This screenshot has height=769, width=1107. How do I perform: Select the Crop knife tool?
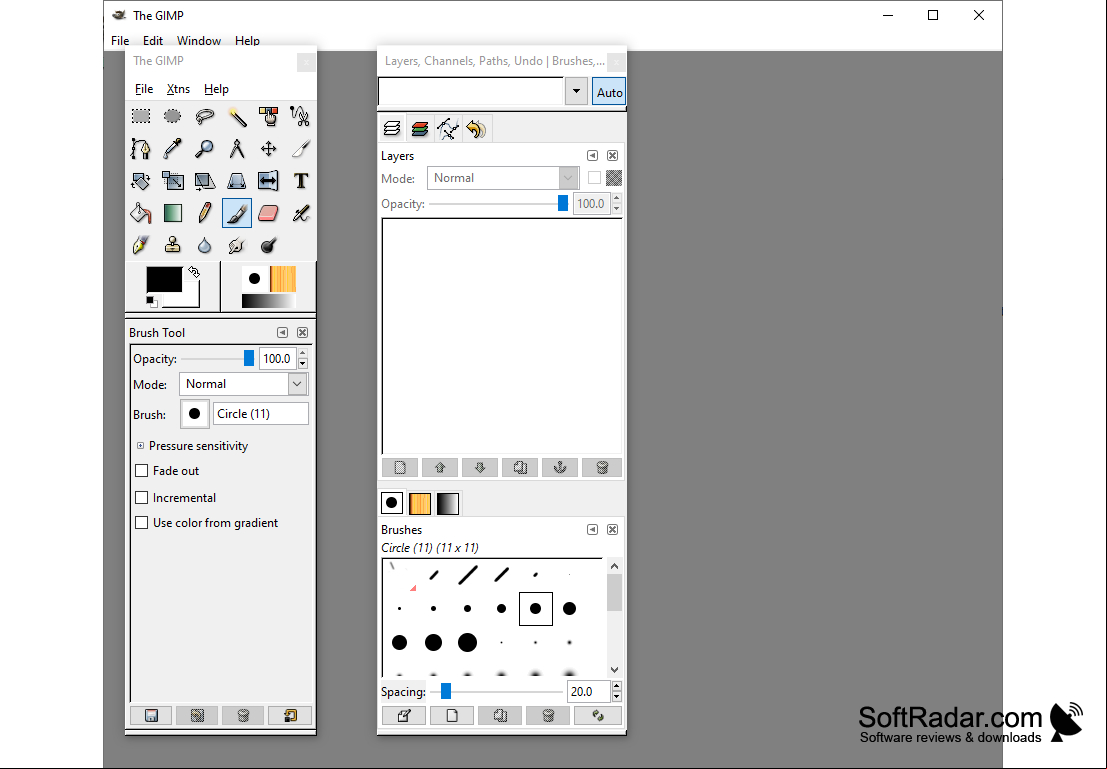point(300,148)
